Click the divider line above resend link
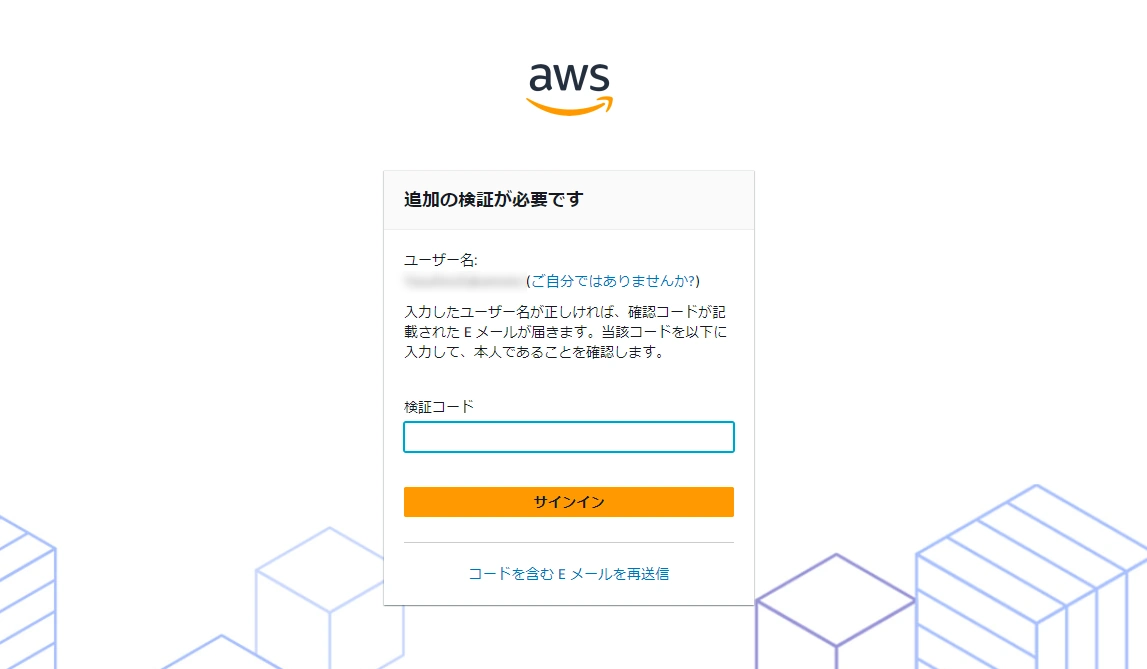Image resolution: width=1147 pixels, height=669 pixels. (x=569, y=543)
